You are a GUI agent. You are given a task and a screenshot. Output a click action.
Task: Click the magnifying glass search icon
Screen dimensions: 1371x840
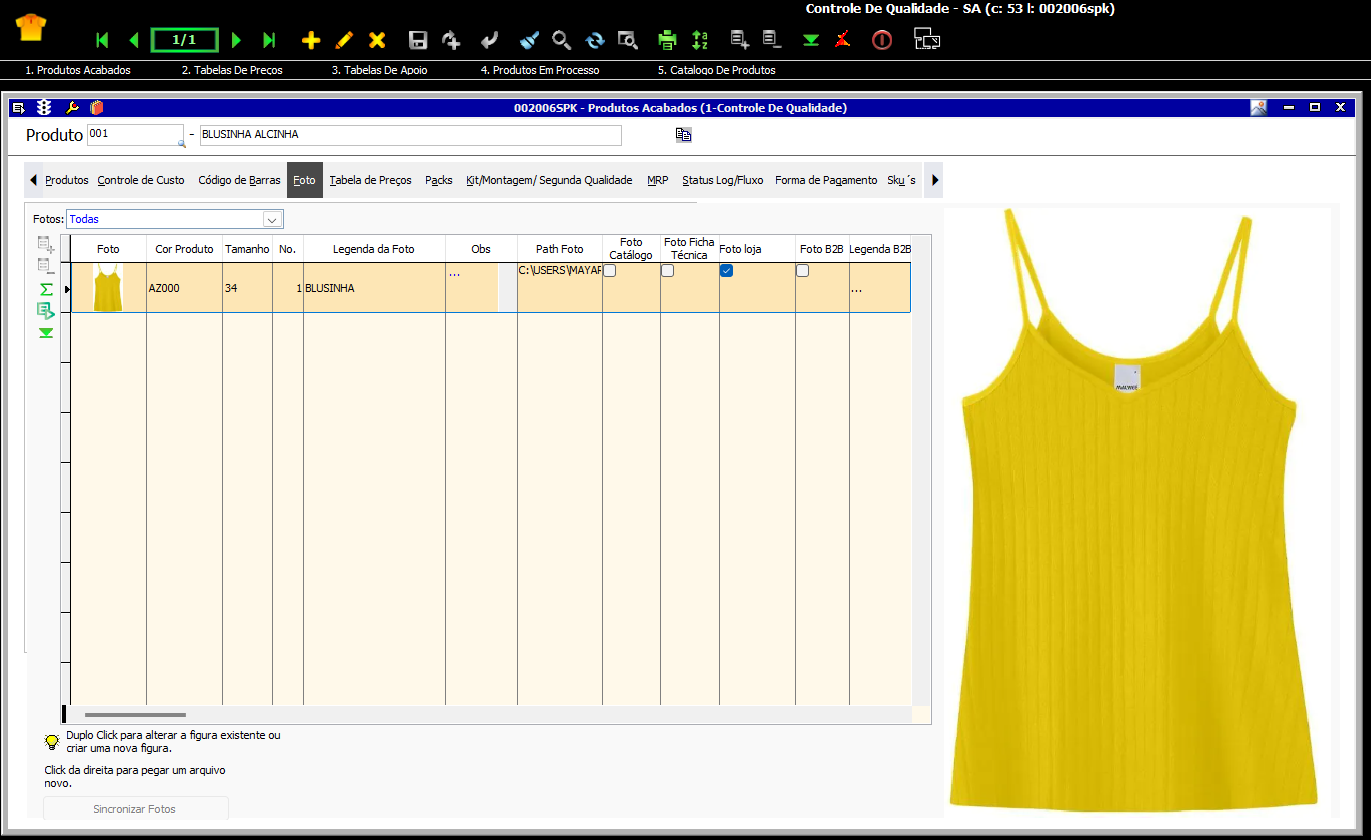(x=562, y=40)
